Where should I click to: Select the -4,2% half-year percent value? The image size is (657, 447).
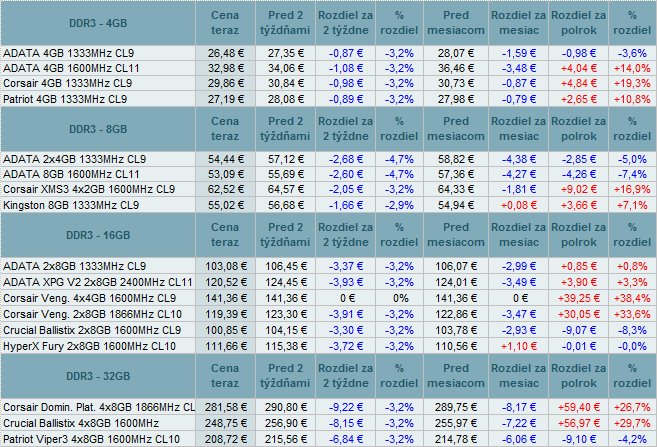tap(632, 439)
